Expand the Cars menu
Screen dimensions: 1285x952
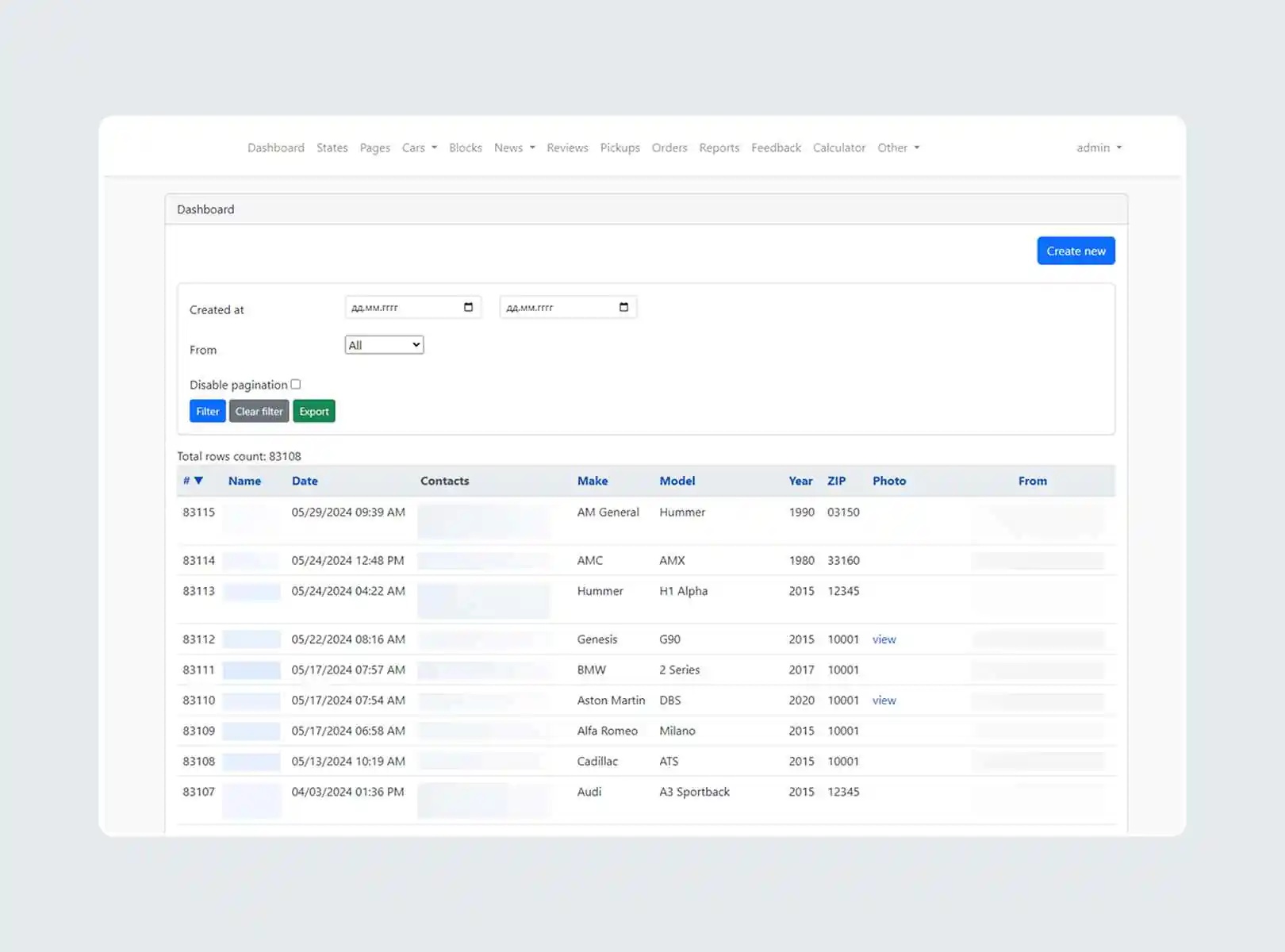(419, 148)
